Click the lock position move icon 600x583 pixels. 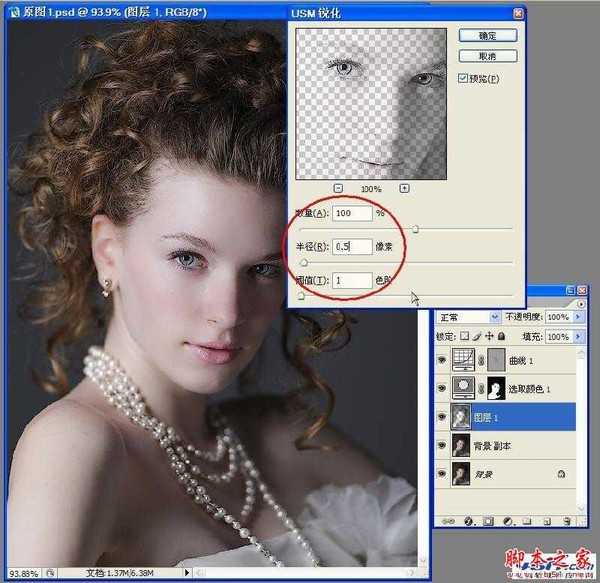[x=491, y=336]
